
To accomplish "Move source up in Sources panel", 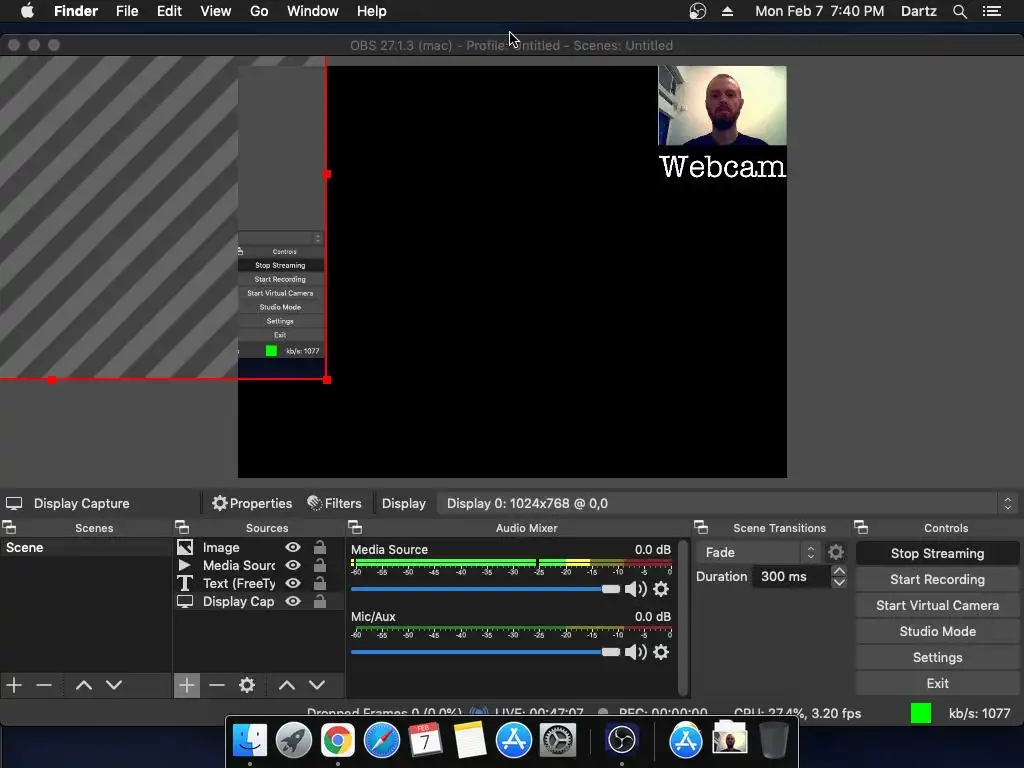I will coord(287,685).
